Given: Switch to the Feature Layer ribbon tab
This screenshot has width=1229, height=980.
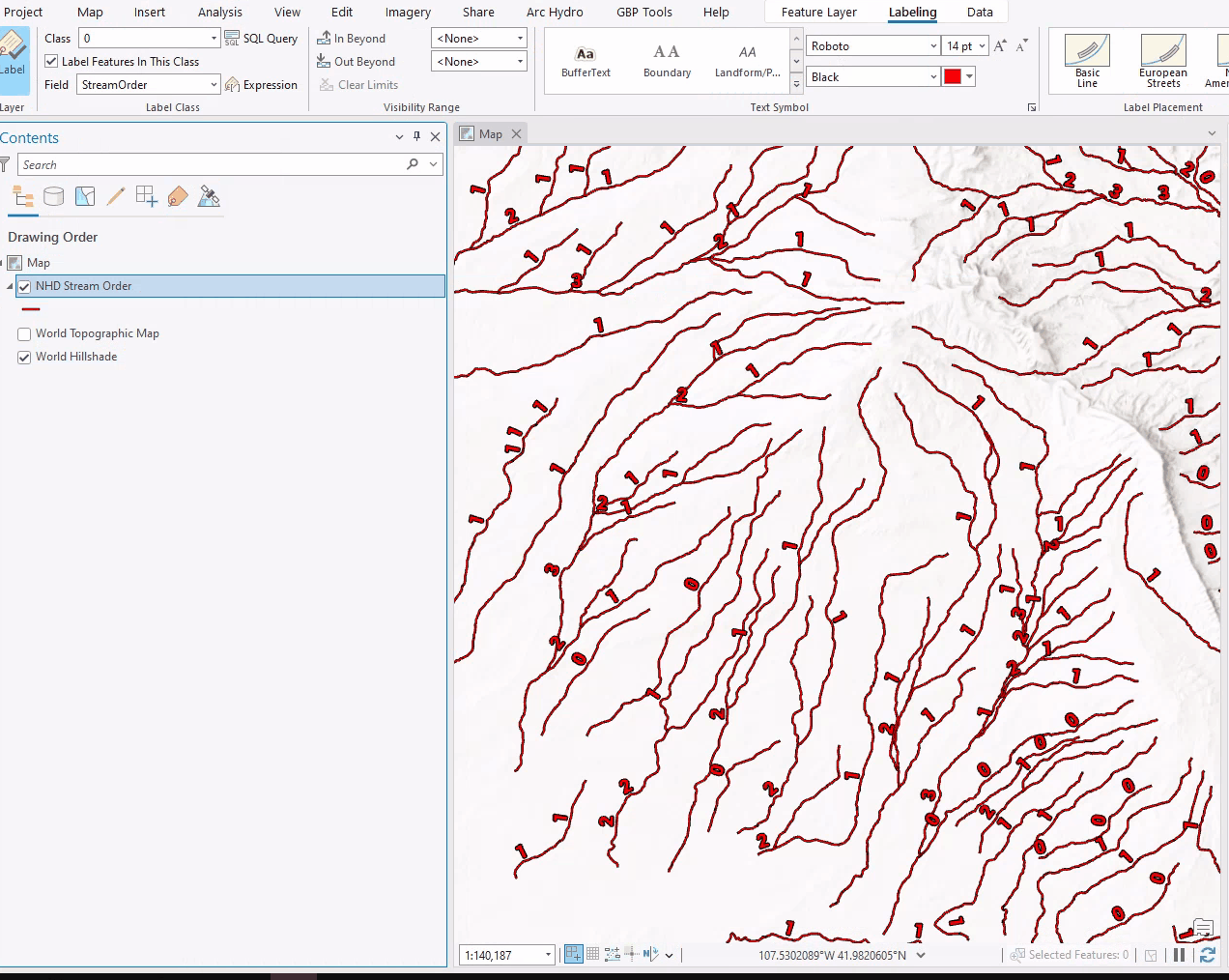Looking at the screenshot, I should tap(820, 12).
